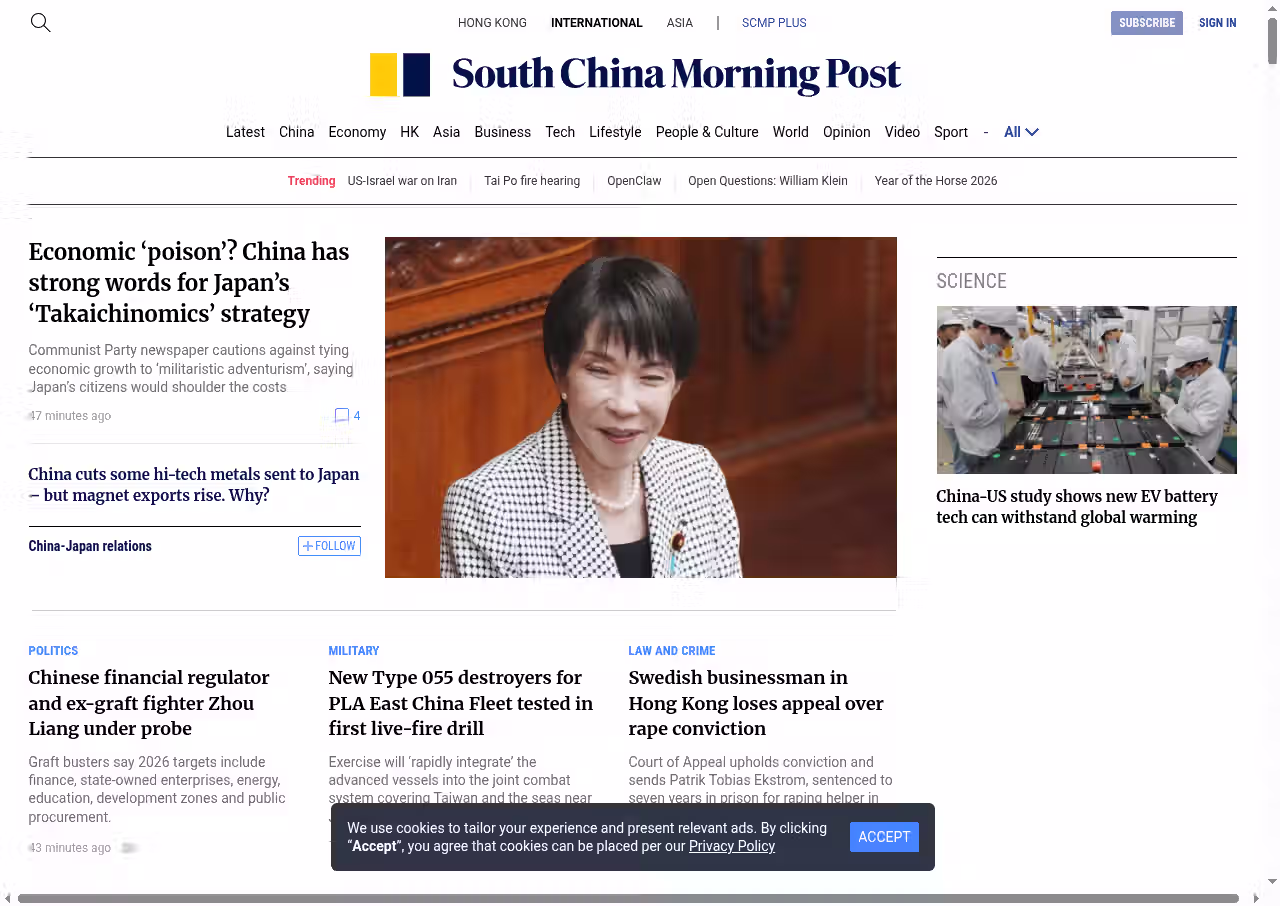Viewport: 1280px width, 906px height.
Task: Open the SCMP Plus link
Action: tap(773, 23)
